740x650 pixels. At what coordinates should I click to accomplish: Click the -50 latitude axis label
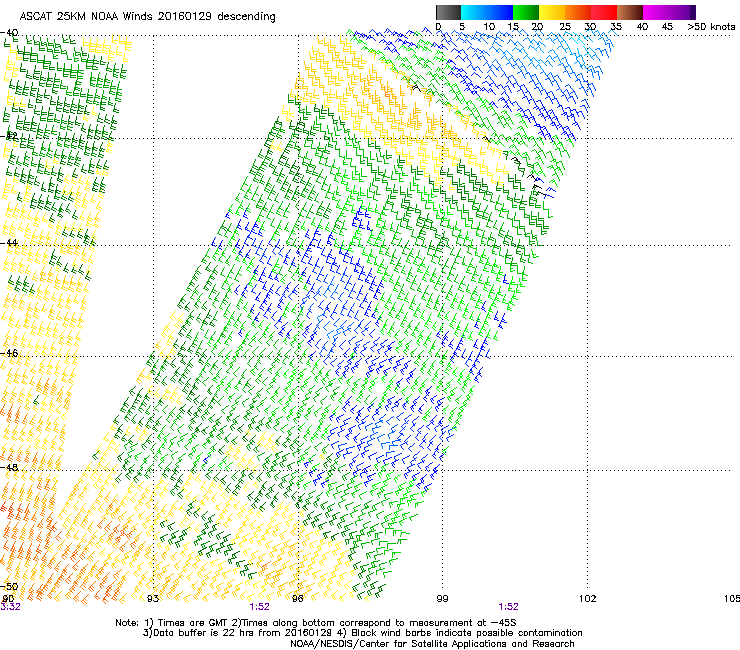(9, 587)
